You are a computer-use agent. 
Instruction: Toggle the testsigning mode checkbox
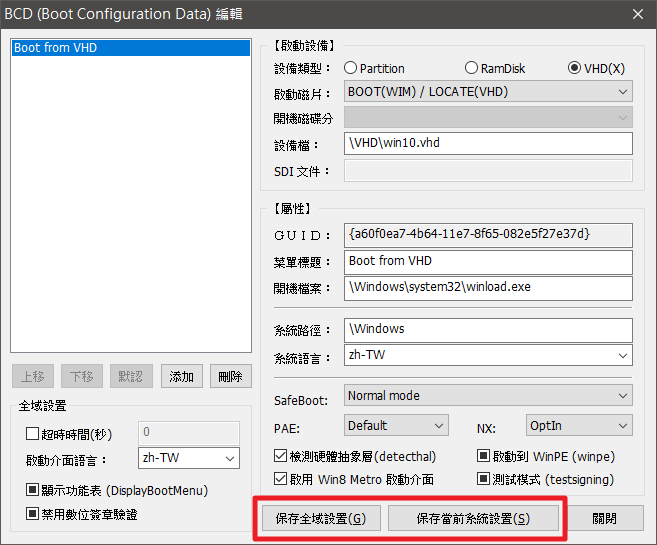coord(484,478)
